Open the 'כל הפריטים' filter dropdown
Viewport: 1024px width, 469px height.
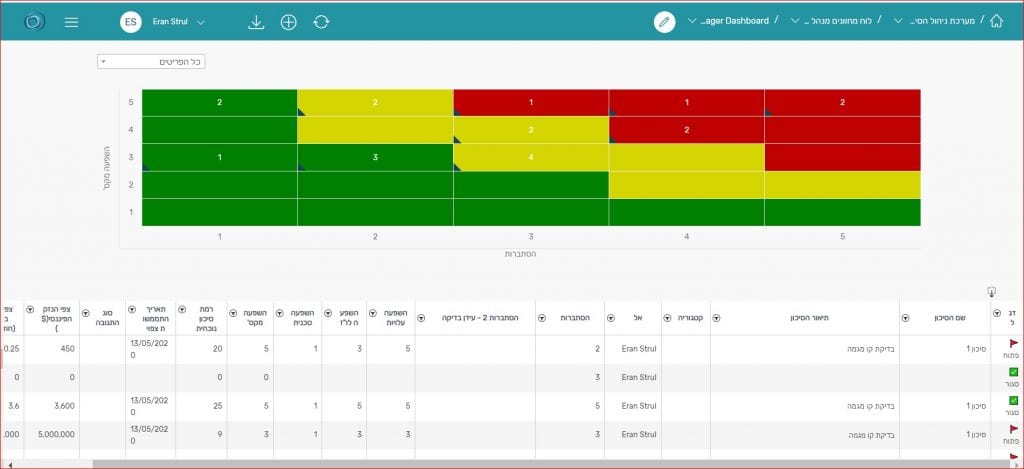151,62
